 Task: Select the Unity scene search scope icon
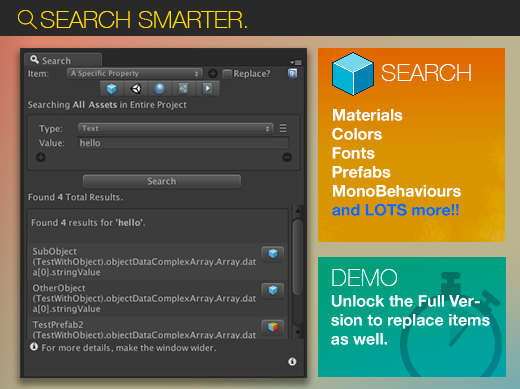[x=136, y=89]
